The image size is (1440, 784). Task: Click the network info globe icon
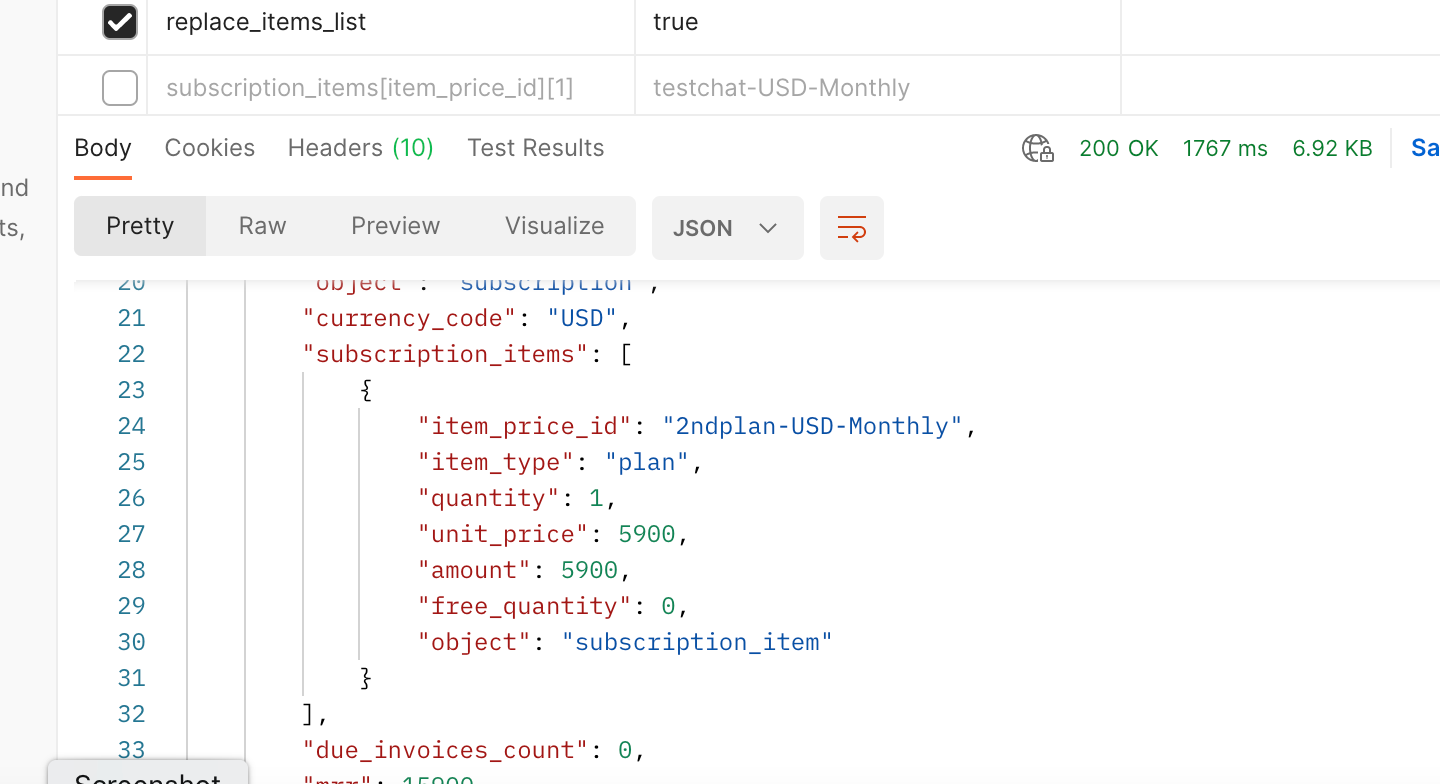1037,149
